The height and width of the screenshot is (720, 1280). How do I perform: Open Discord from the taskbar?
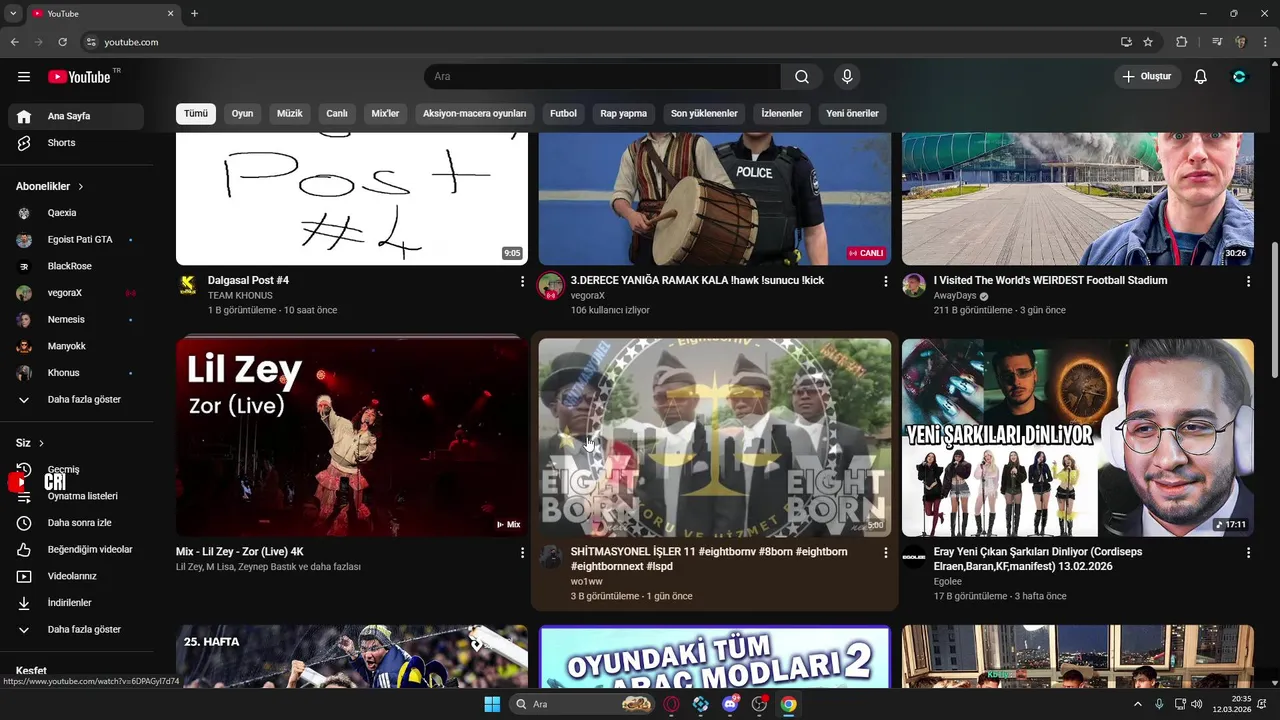(730, 704)
